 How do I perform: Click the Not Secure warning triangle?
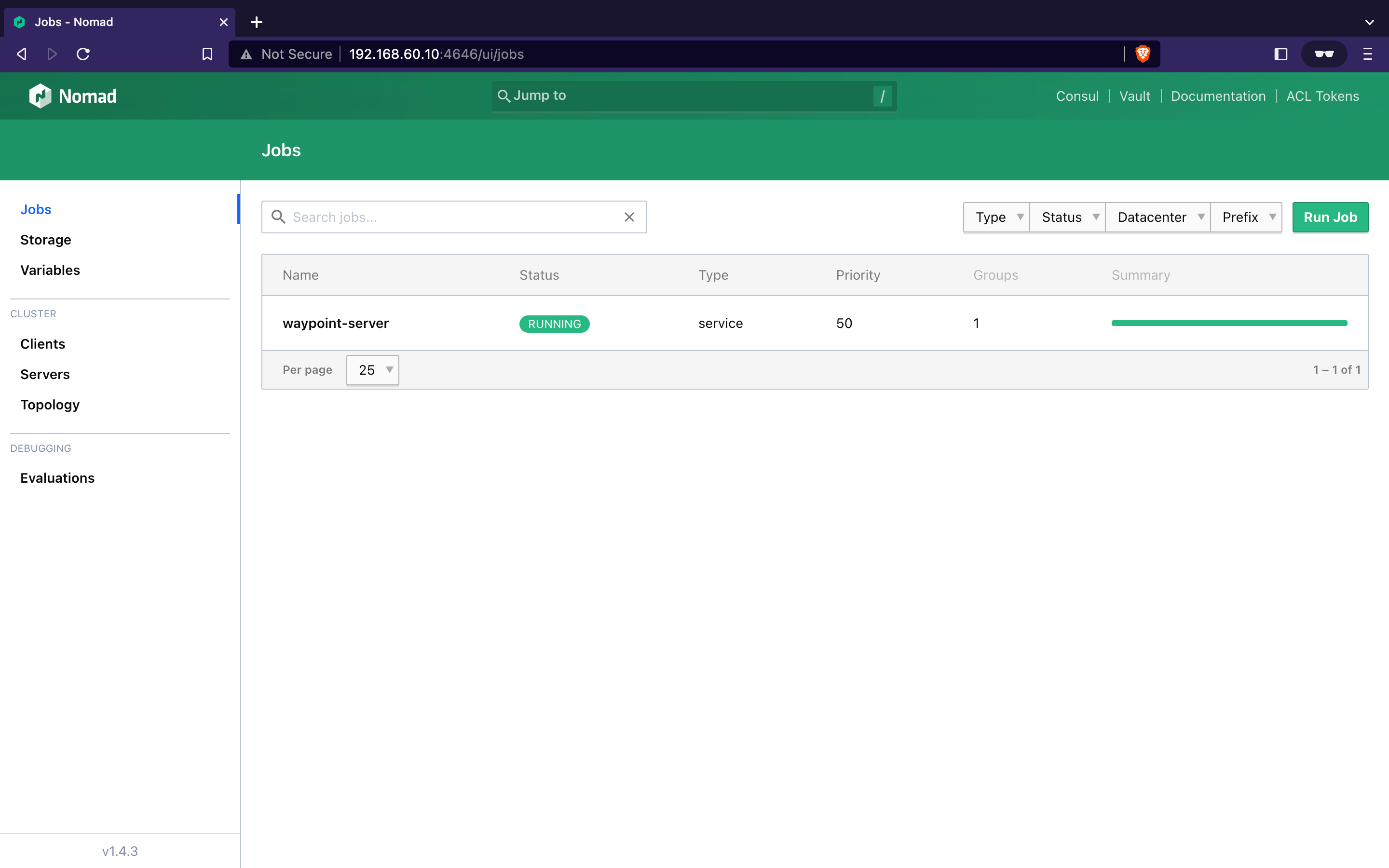pyautogui.click(x=246, y=54)
